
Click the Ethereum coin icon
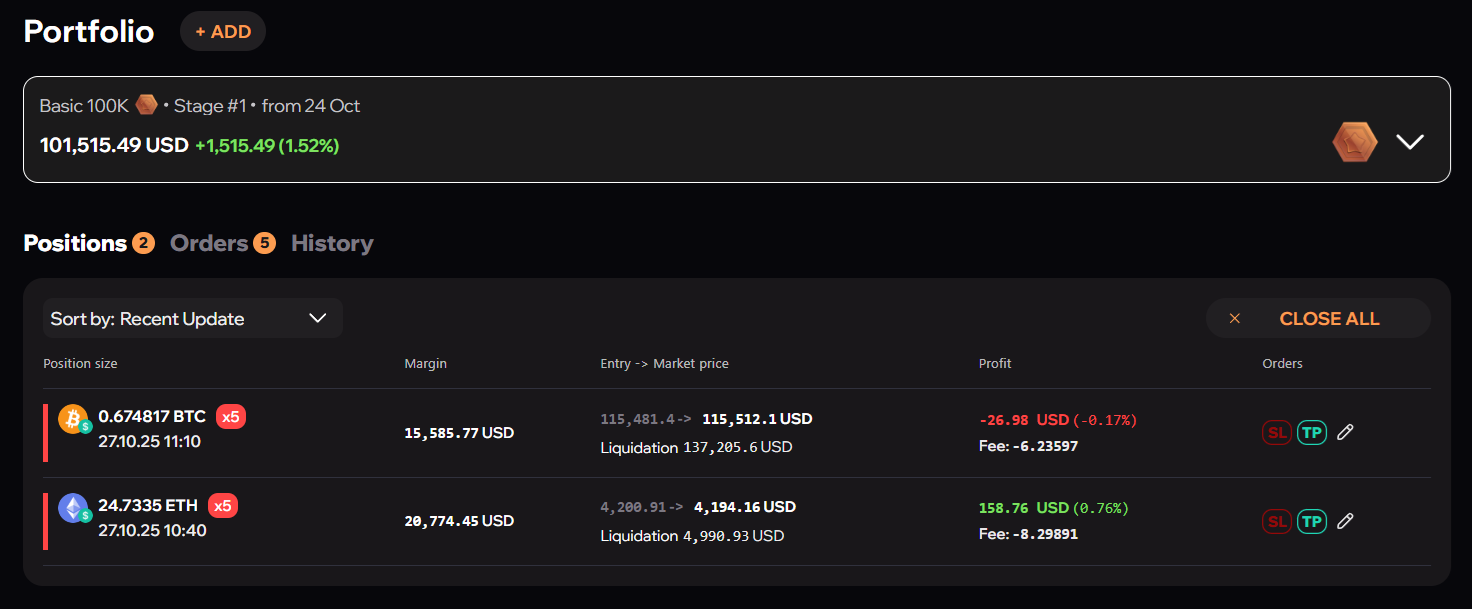pyautogui.click(x=72, y=508)
